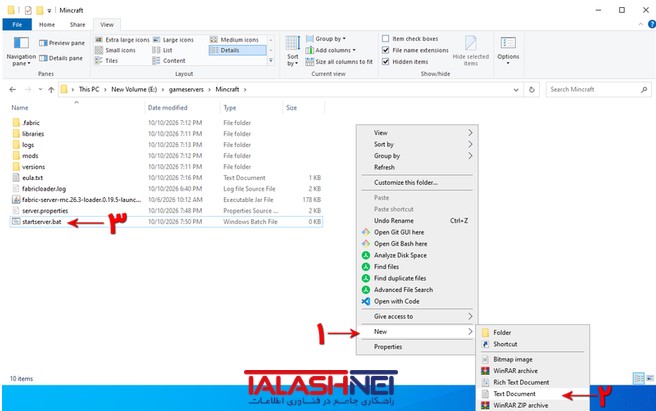Toggle the Preview pane
656x411 pixels.
pyautogui.click(x=62, y=43)
